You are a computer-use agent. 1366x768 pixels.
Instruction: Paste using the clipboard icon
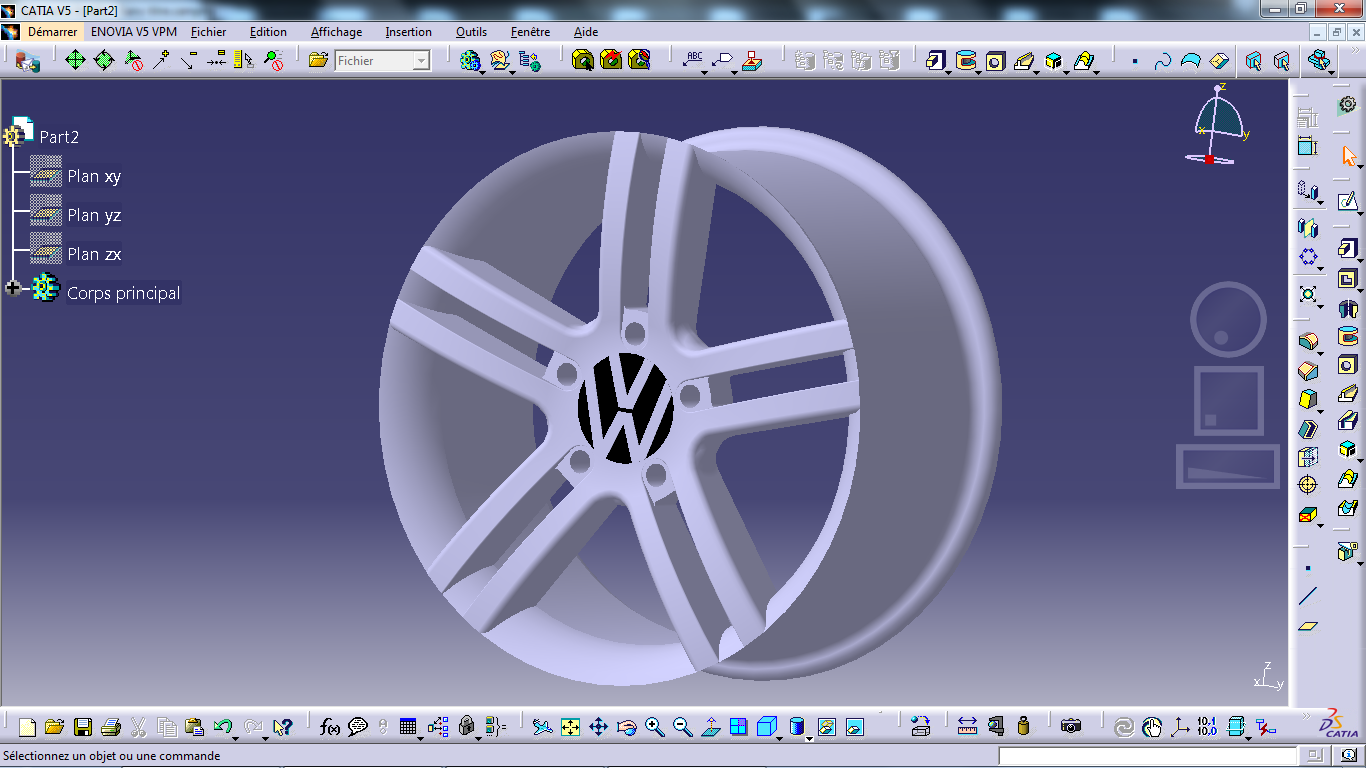click(195, 727)
